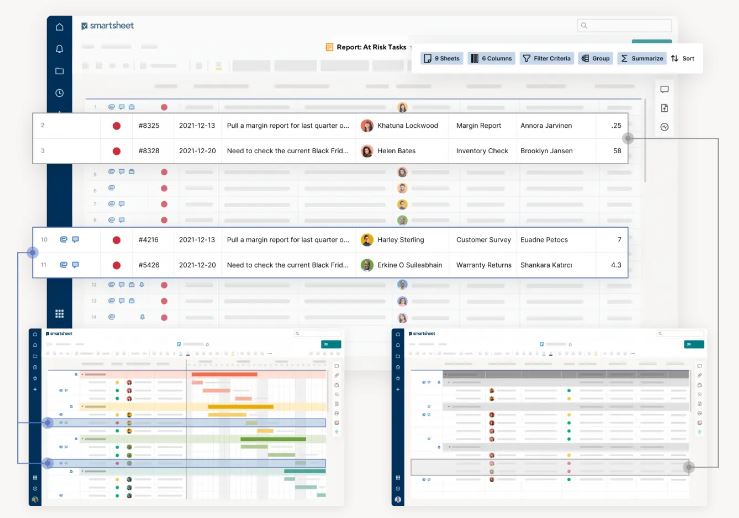Open the Sort options
The image size is (739, 518).
(683, 58)
